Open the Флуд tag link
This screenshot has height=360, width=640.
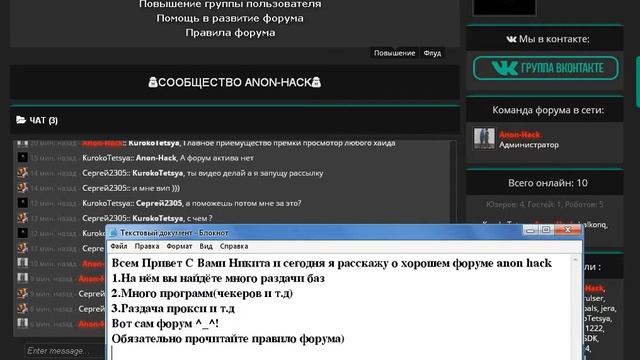coord(432,53)
